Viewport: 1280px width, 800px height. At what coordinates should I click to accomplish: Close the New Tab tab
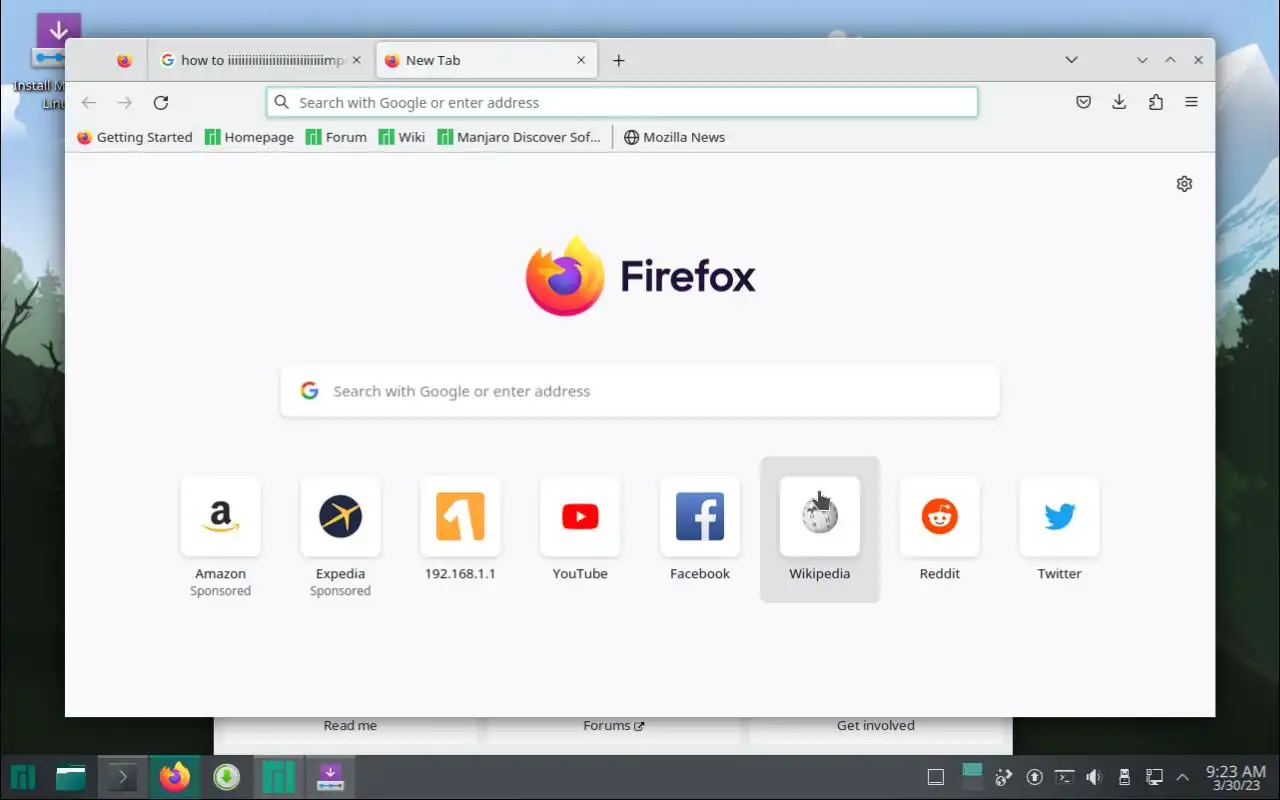click(x=581, y=60)
